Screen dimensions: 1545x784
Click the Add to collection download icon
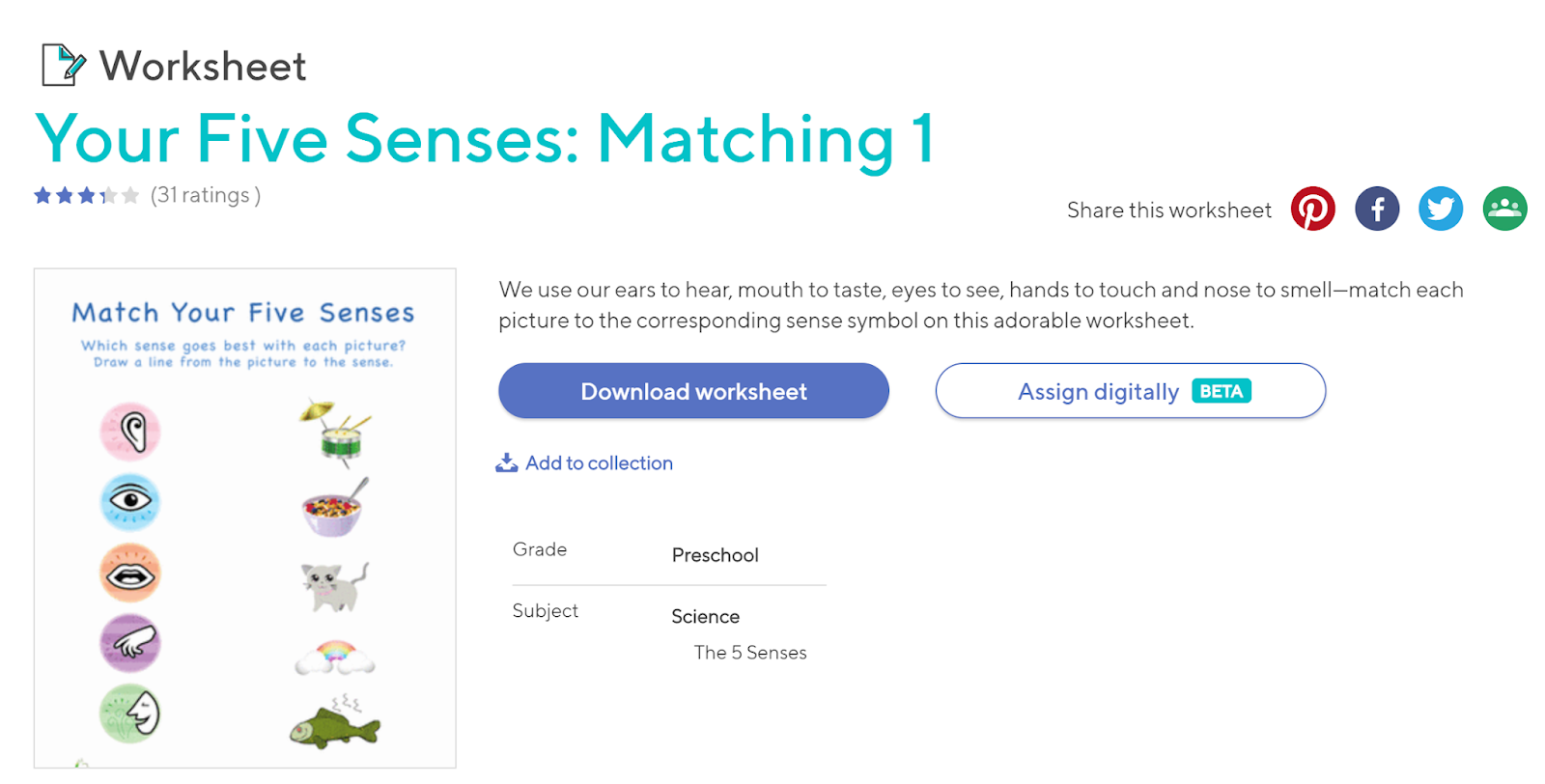[506, 463]
